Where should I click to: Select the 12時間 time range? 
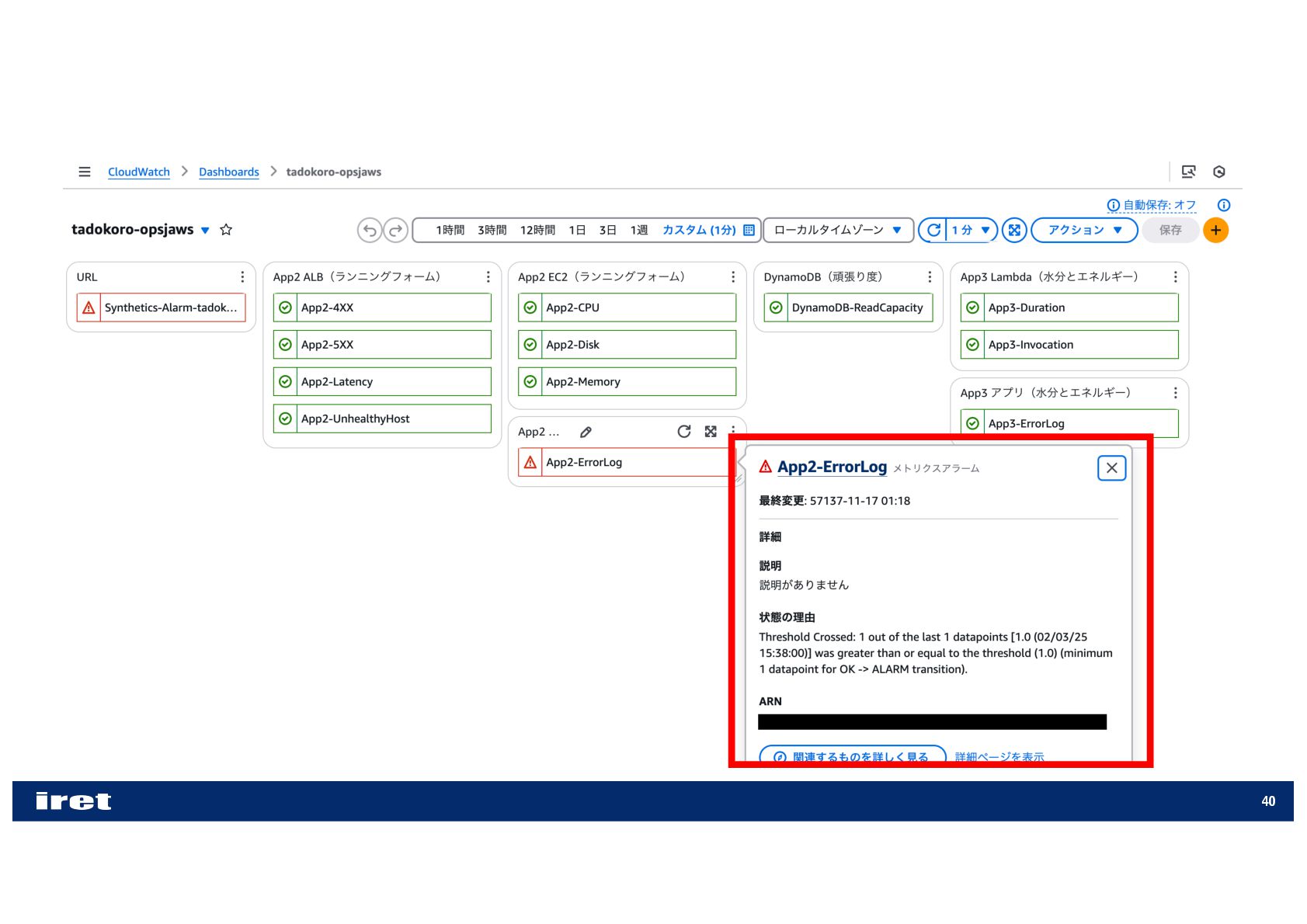[x=537, y=231]
